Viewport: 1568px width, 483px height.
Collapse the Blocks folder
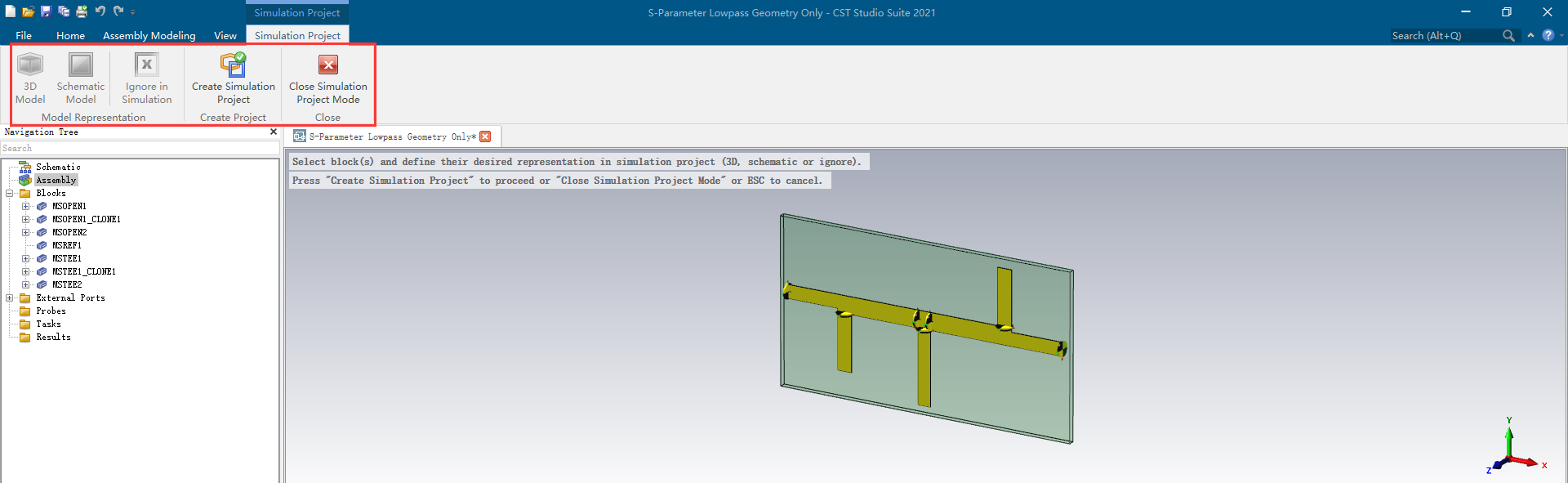(x=10, y=194)
